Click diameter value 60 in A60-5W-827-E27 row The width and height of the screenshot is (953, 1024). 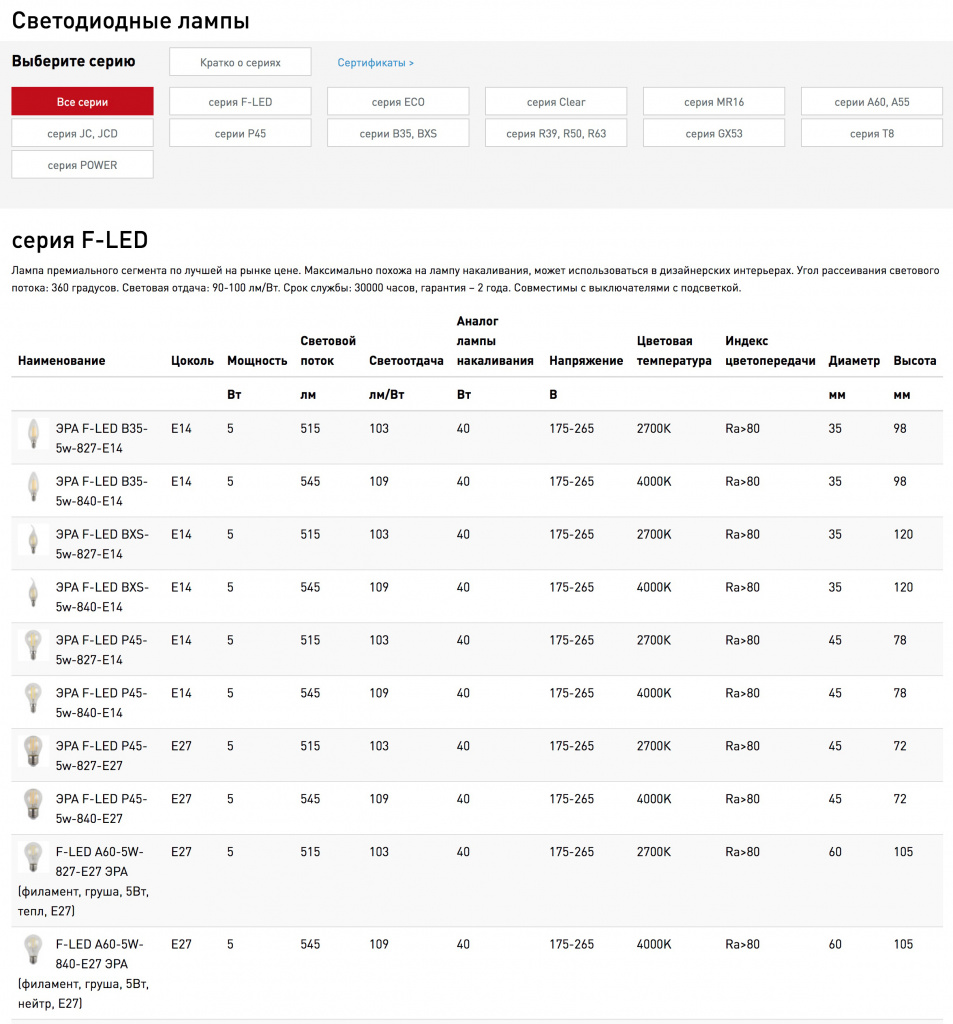coord(835,852)
